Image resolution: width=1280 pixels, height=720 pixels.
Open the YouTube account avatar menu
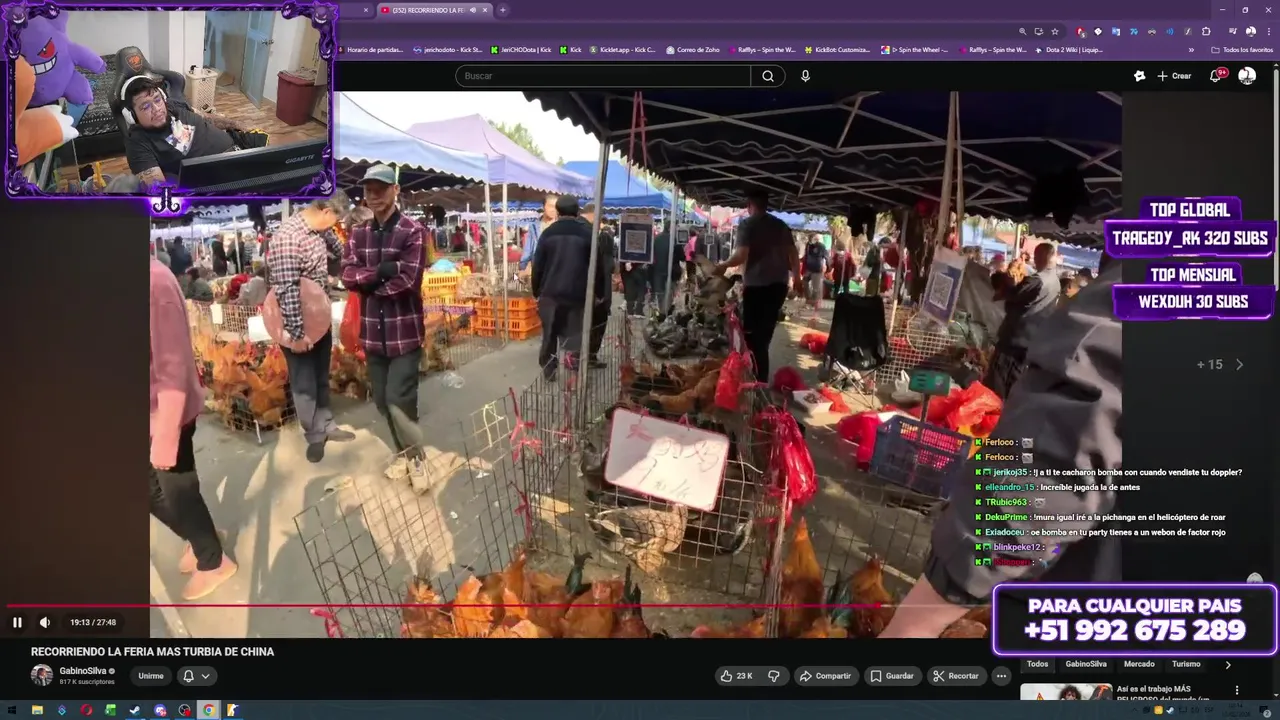coord(1247,76)
